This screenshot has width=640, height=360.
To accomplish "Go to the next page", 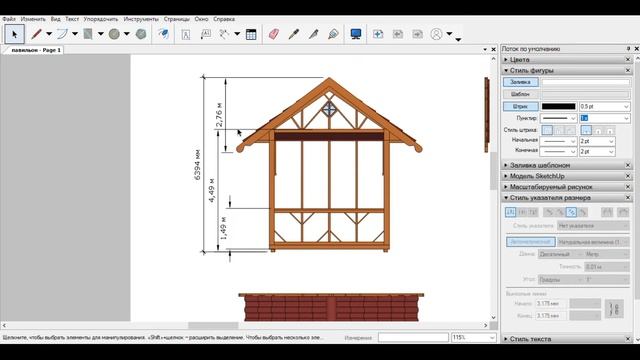I will (x=417, y=34).
